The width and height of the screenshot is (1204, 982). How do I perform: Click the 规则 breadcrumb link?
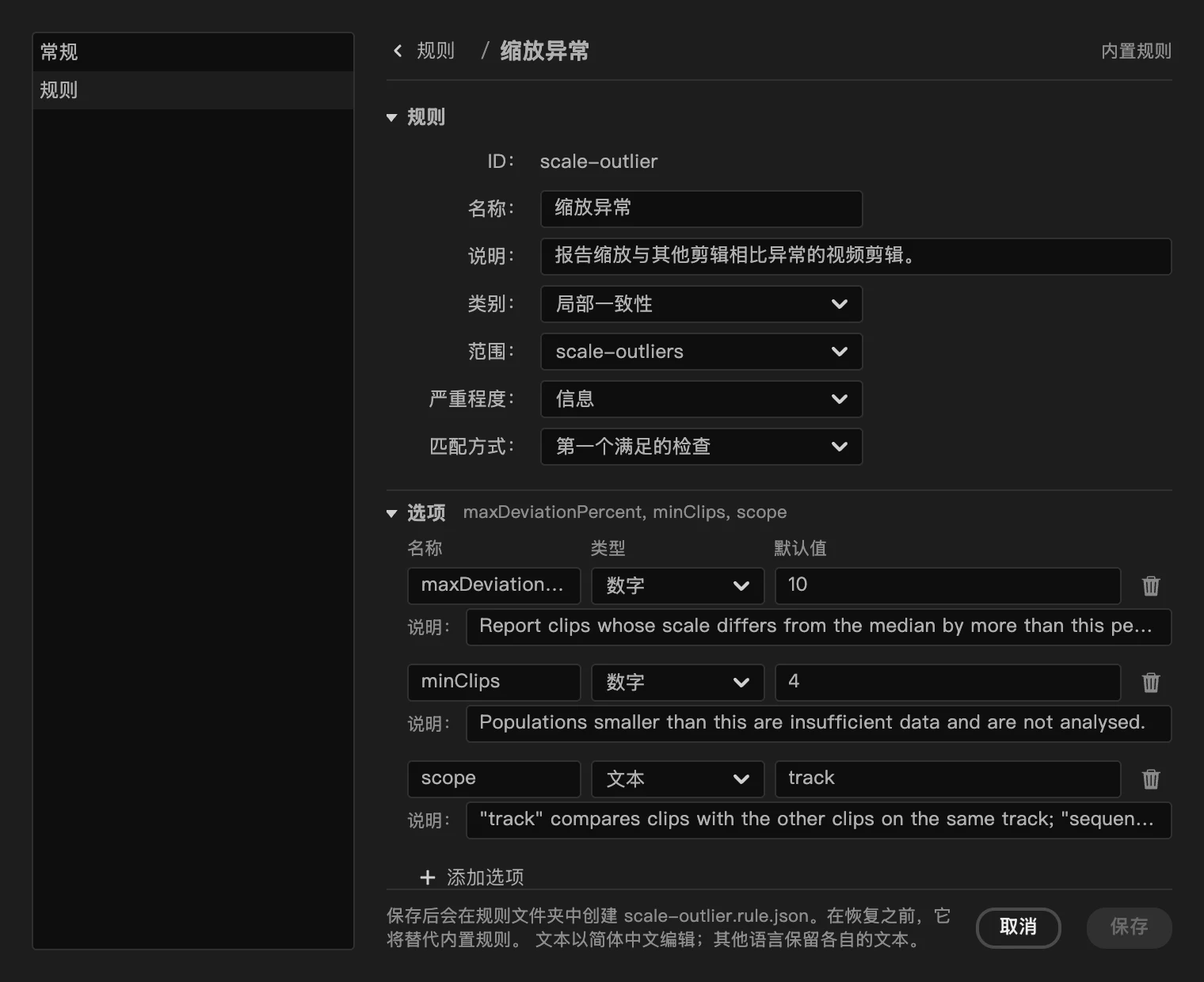pos(436,51)
